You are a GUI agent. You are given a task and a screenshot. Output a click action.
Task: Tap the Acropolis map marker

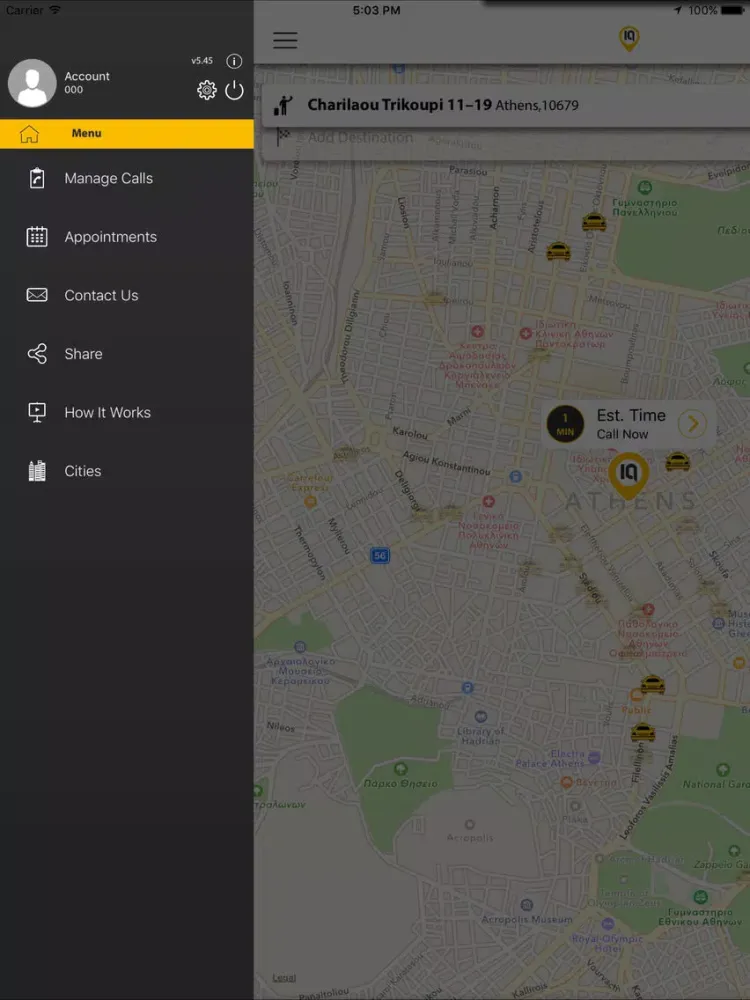point(470,825)
